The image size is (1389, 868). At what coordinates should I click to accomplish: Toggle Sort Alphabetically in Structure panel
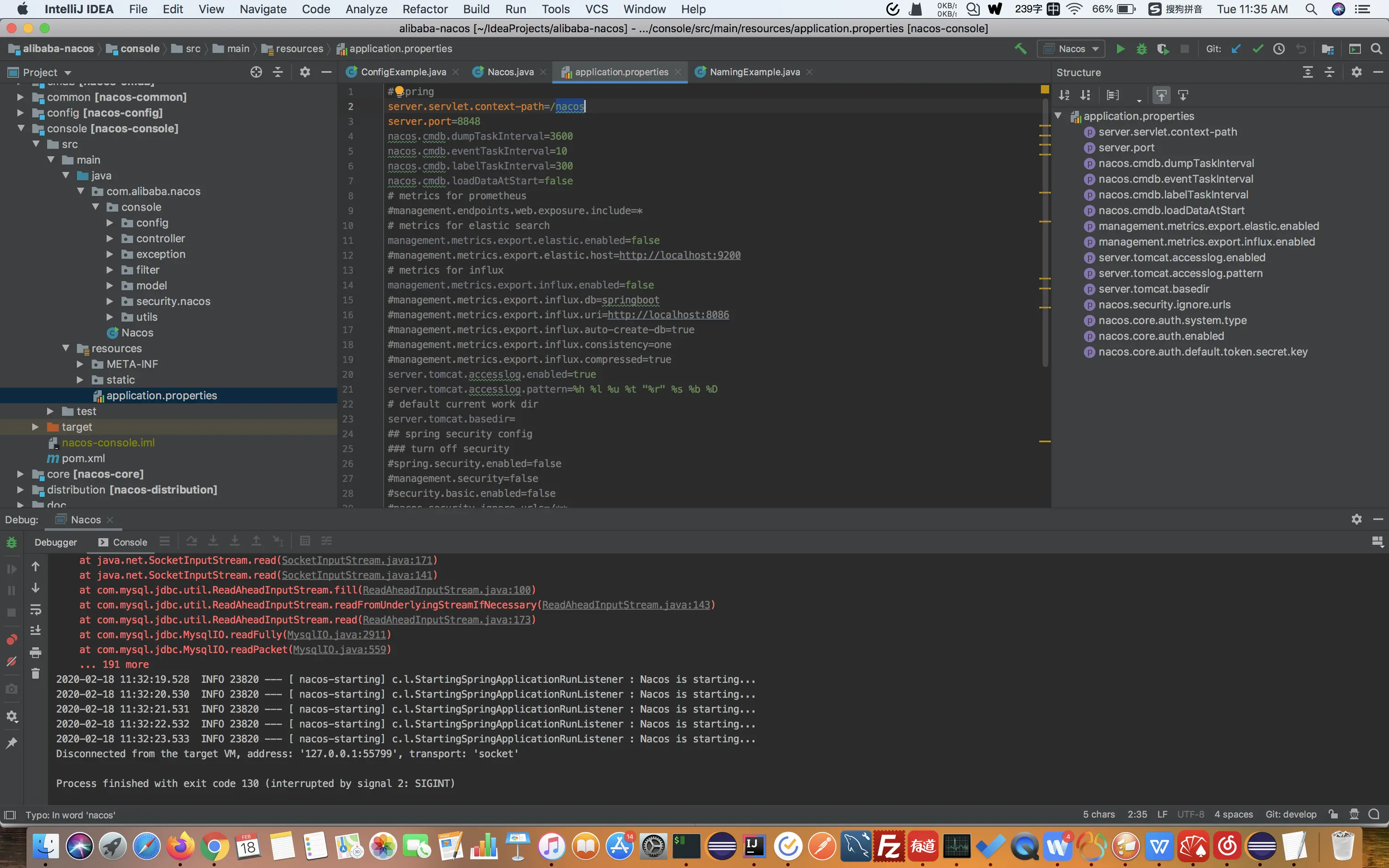pyautogui.click(x=1063, y=96)
